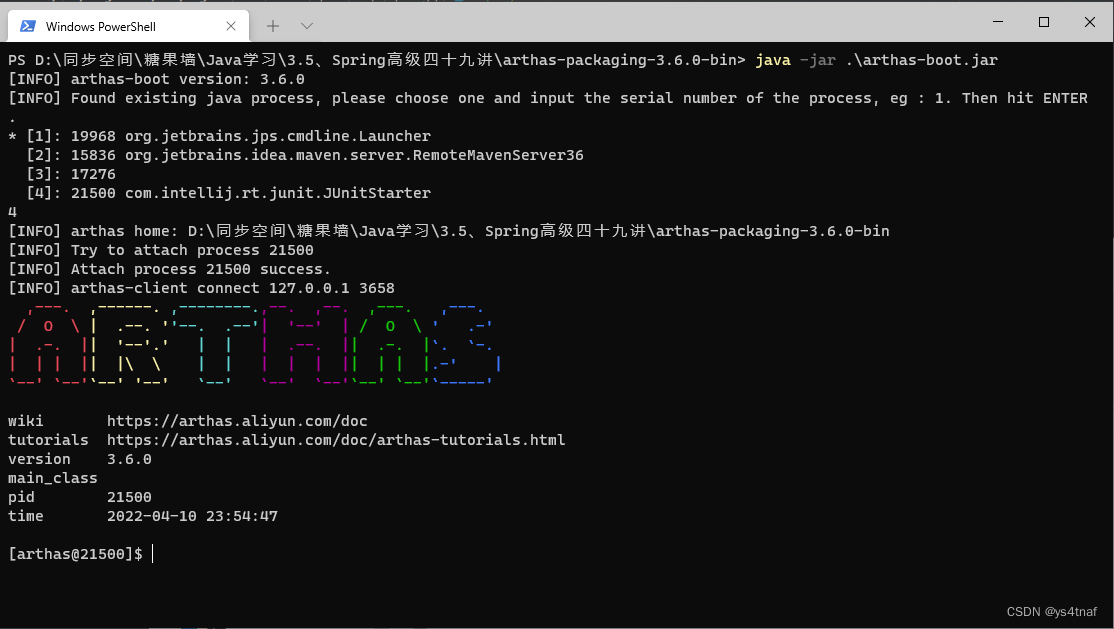Click the PowerShell icon in the tab

point(28,26)
